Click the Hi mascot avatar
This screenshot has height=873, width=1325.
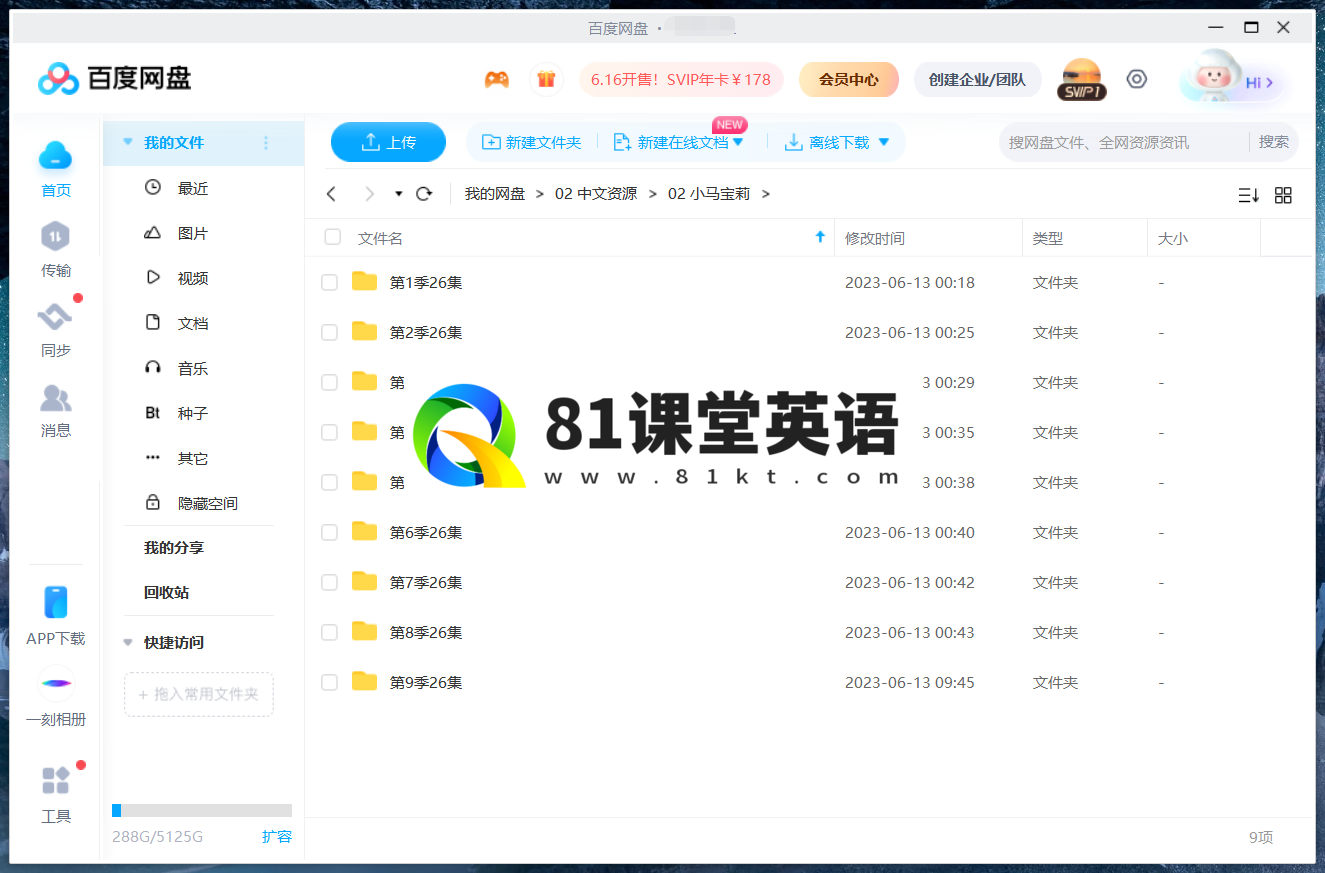coord(1215,78)
